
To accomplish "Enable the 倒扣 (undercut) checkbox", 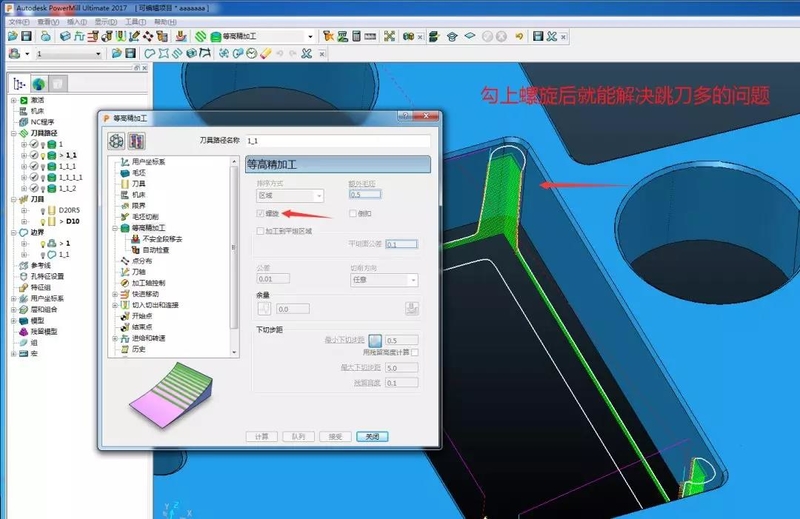I will point(353,214).
